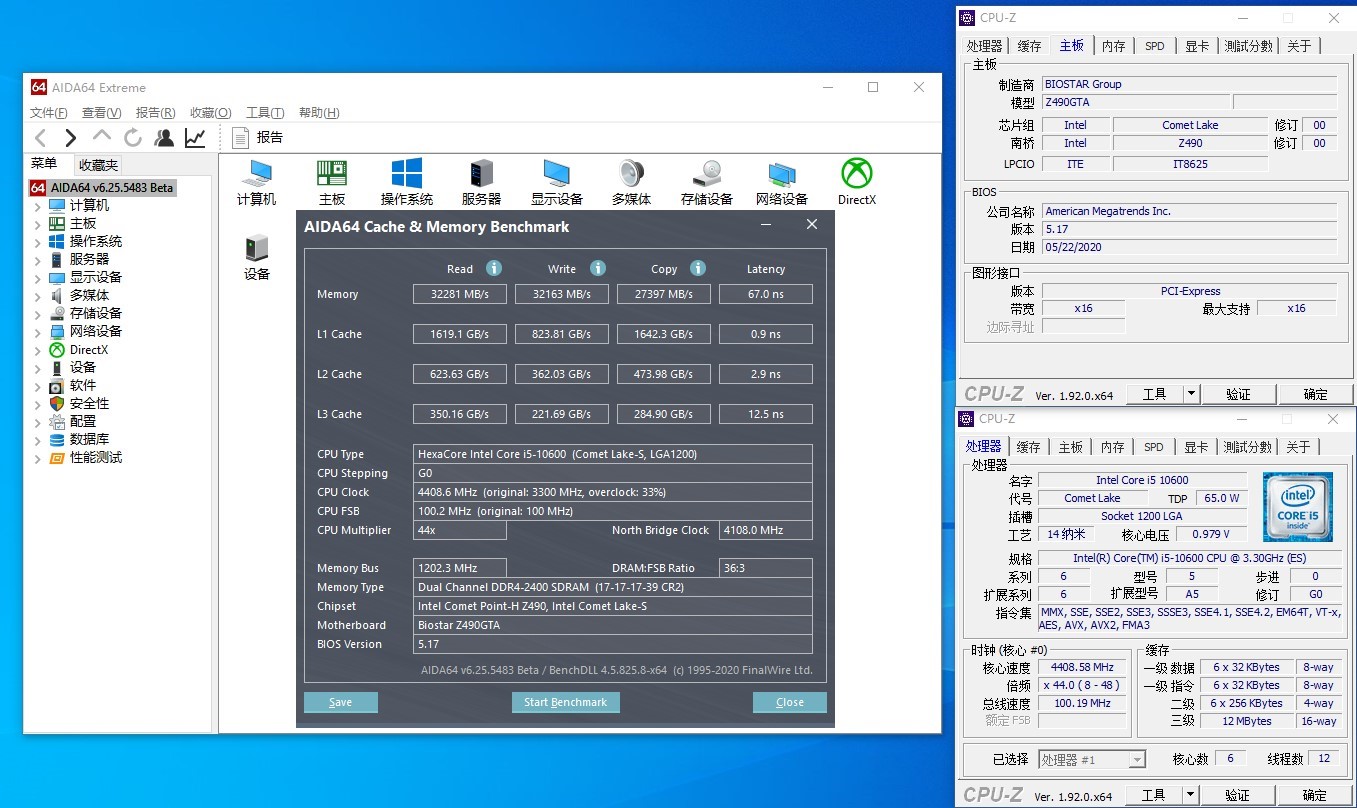The height and width of the screenshot is (808, 1357).
Task: Expand the 计算机 tree node
Action: [x=38, y=206]
